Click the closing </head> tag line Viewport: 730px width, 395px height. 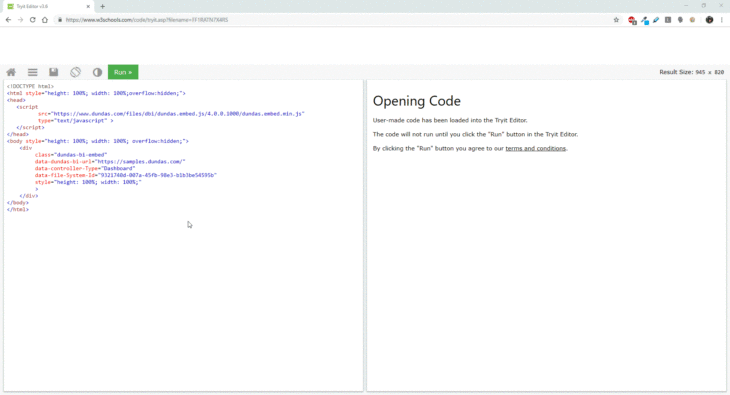coord(18,134)
